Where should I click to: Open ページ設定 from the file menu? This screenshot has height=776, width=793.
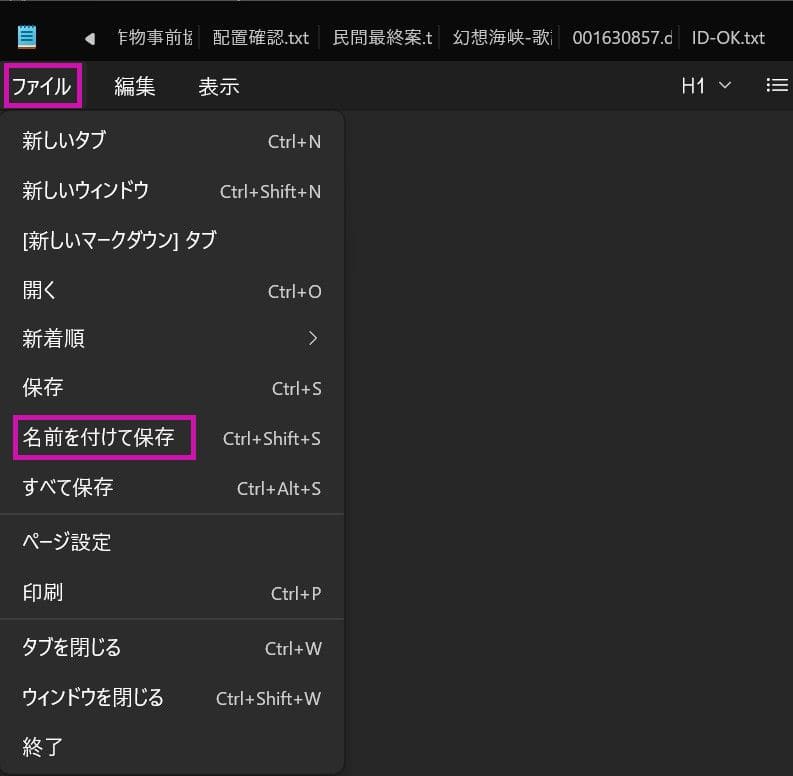point(172,542)
